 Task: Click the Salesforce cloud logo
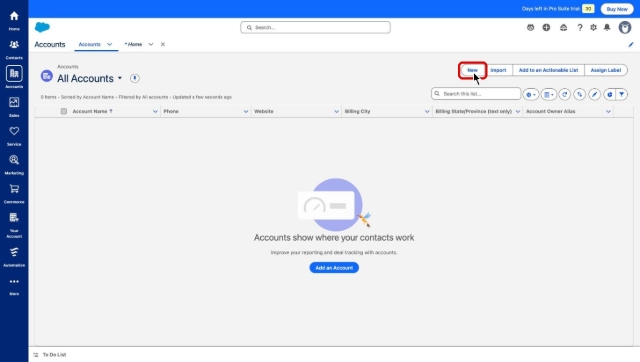point(42,27)
